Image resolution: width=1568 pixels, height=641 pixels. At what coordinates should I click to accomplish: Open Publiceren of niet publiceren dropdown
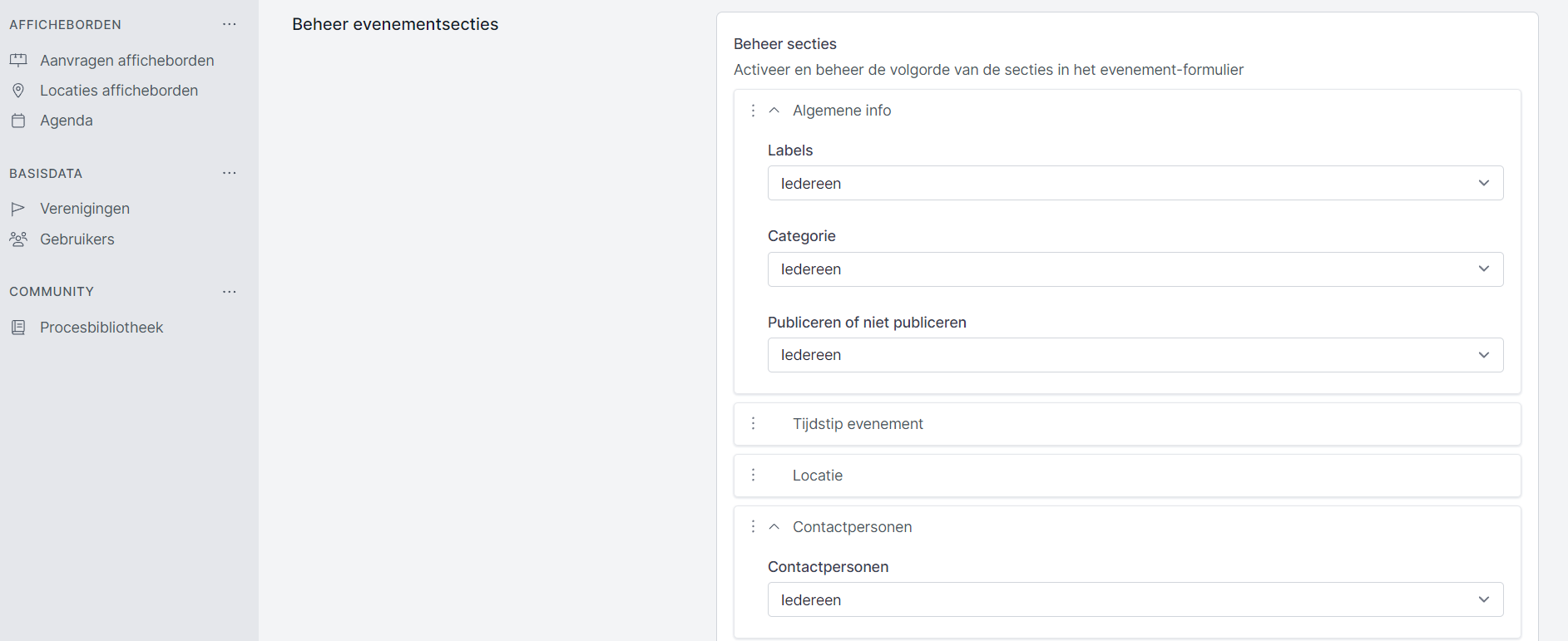coord(1135,355)
